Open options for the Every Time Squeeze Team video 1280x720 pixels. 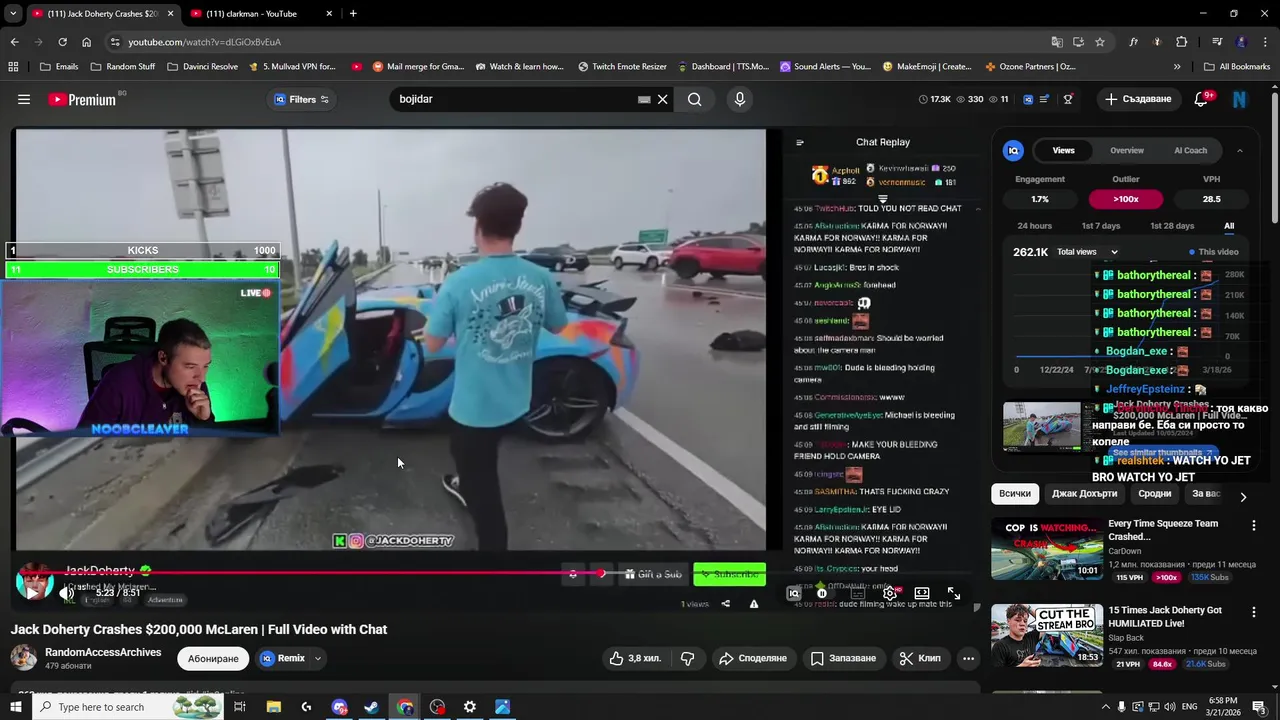pos(1254,525)
